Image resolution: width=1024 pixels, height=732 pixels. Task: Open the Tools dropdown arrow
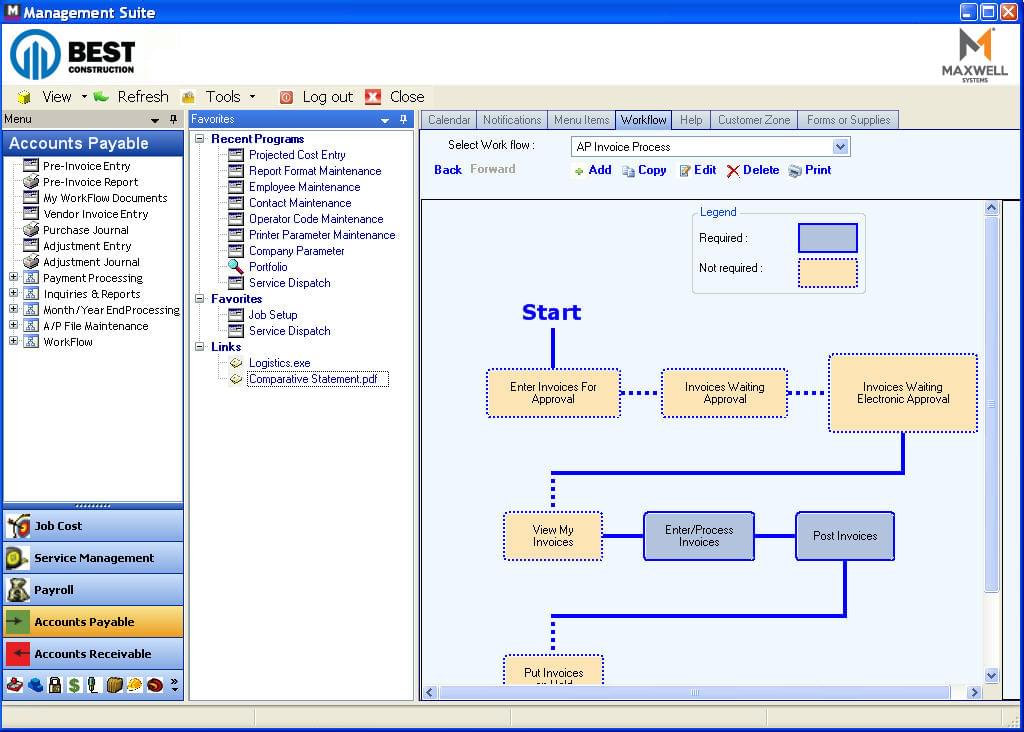[253, 97]
